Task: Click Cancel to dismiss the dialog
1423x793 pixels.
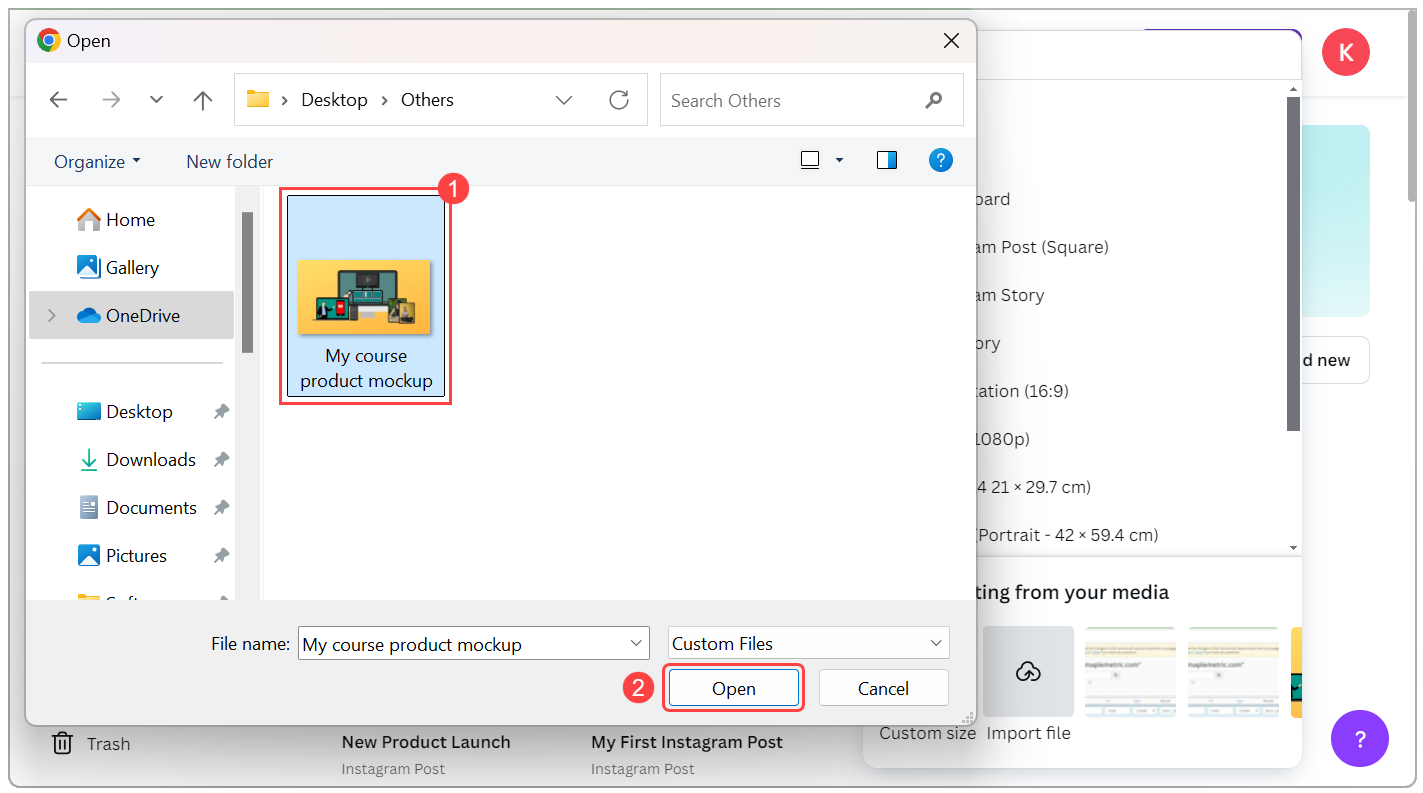Action: (x=883, y=688)
